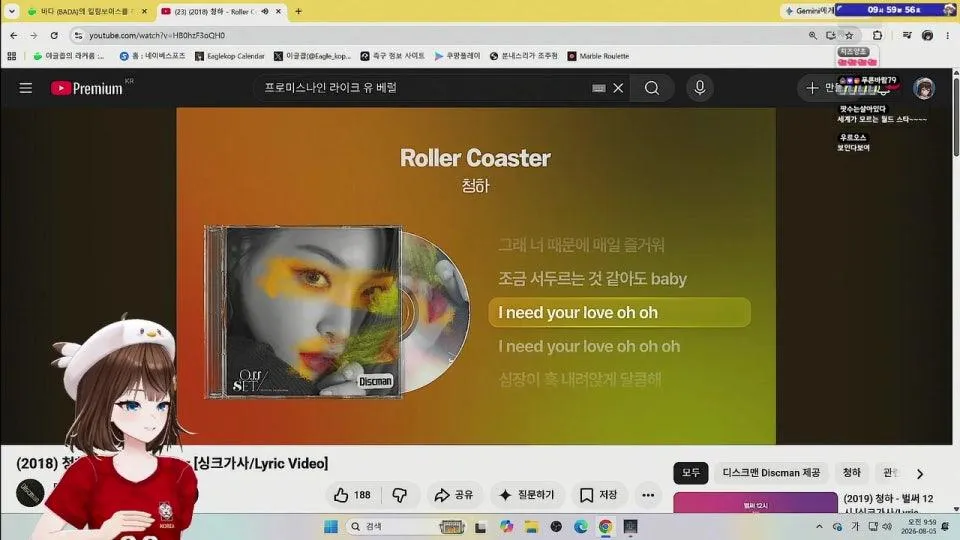This screenshot has height=540, width=960.
Task: Show hidden system tray icons chevron
Action: [x=819, y=527]
